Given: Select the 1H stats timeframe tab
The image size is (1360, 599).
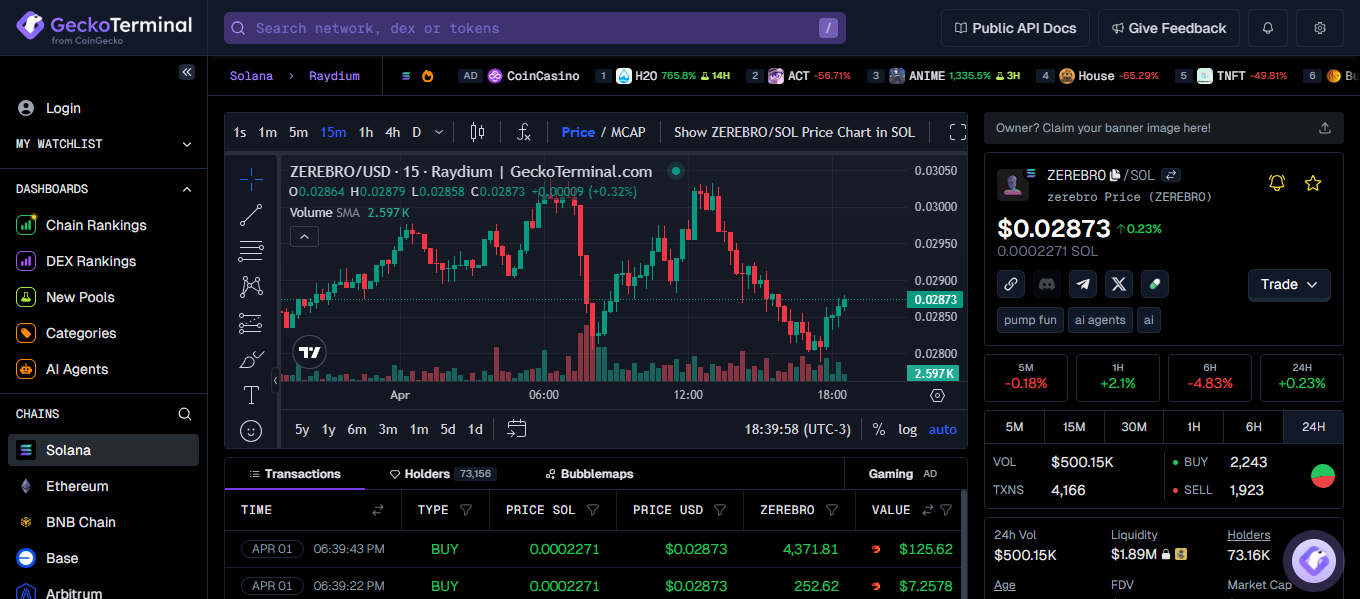Looking at the screenshot, I should [1193, 426].
